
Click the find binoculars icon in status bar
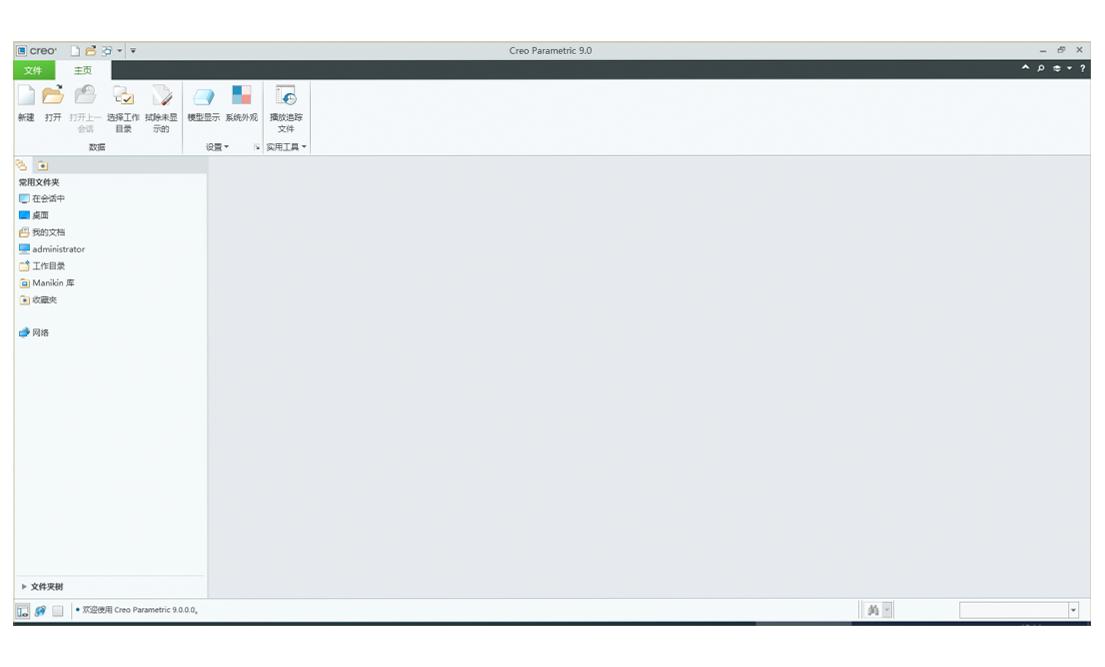872,610
